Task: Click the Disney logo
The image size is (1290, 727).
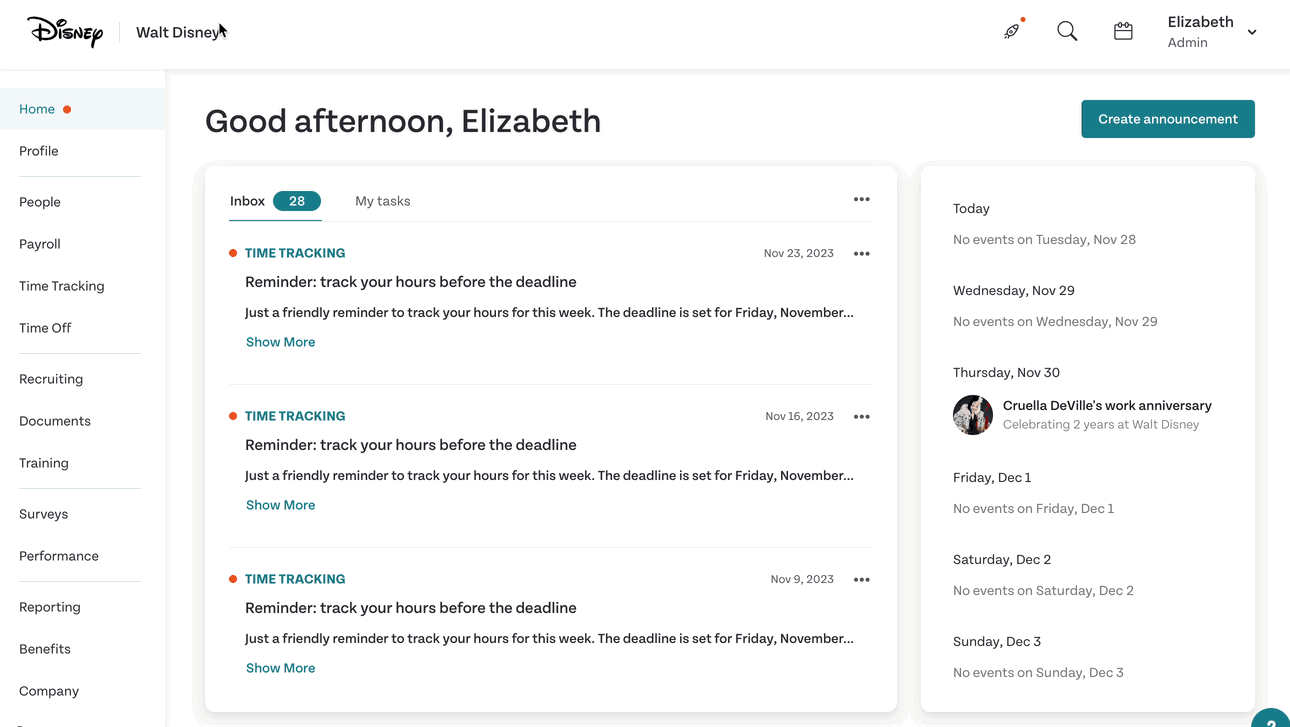Action: click(x=65, y=32)
